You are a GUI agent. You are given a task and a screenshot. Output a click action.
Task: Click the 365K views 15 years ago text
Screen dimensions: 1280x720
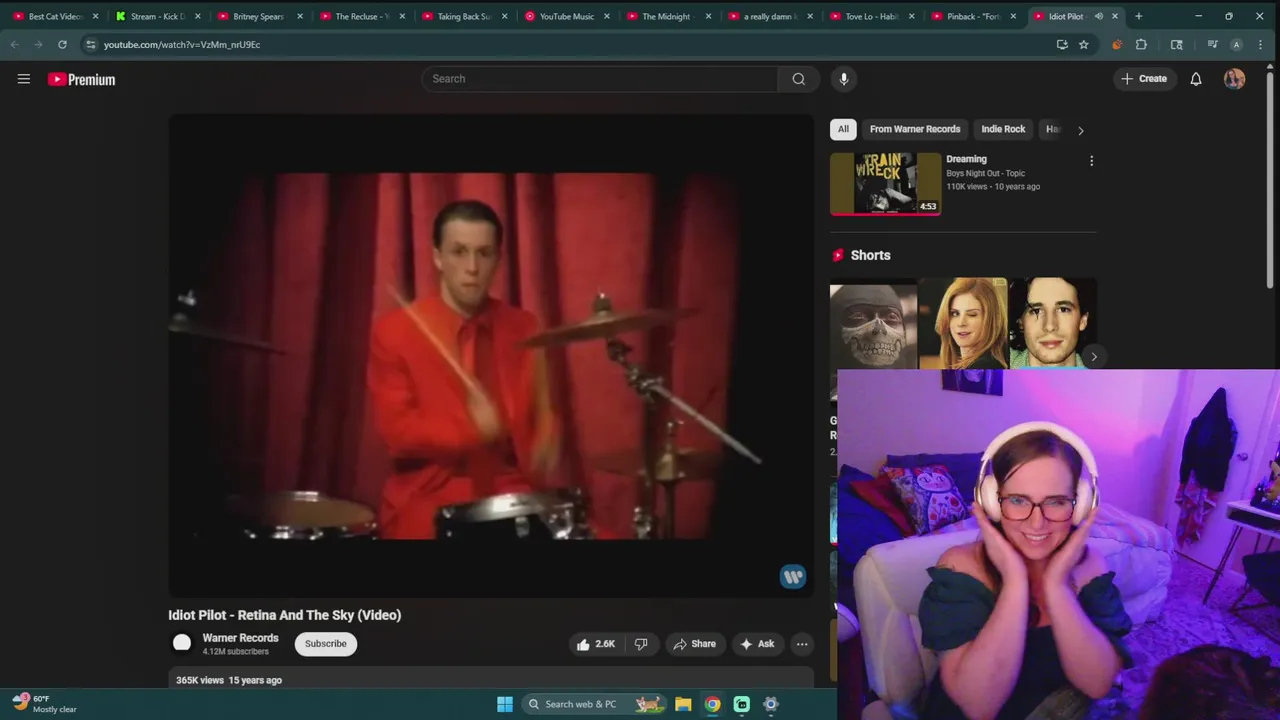[229, 680]
